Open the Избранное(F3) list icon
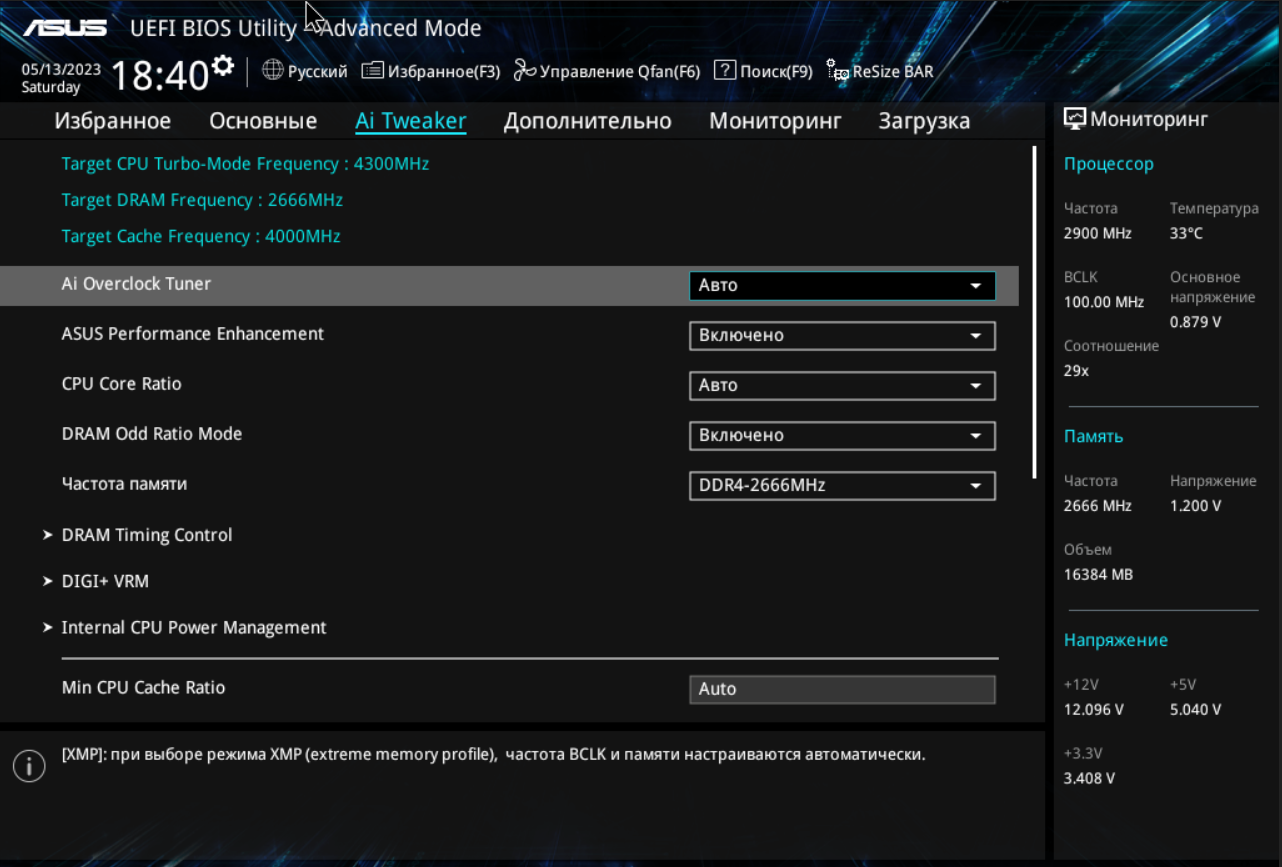The width and height of the screenshot is (1282, 867). click(373, 71)
